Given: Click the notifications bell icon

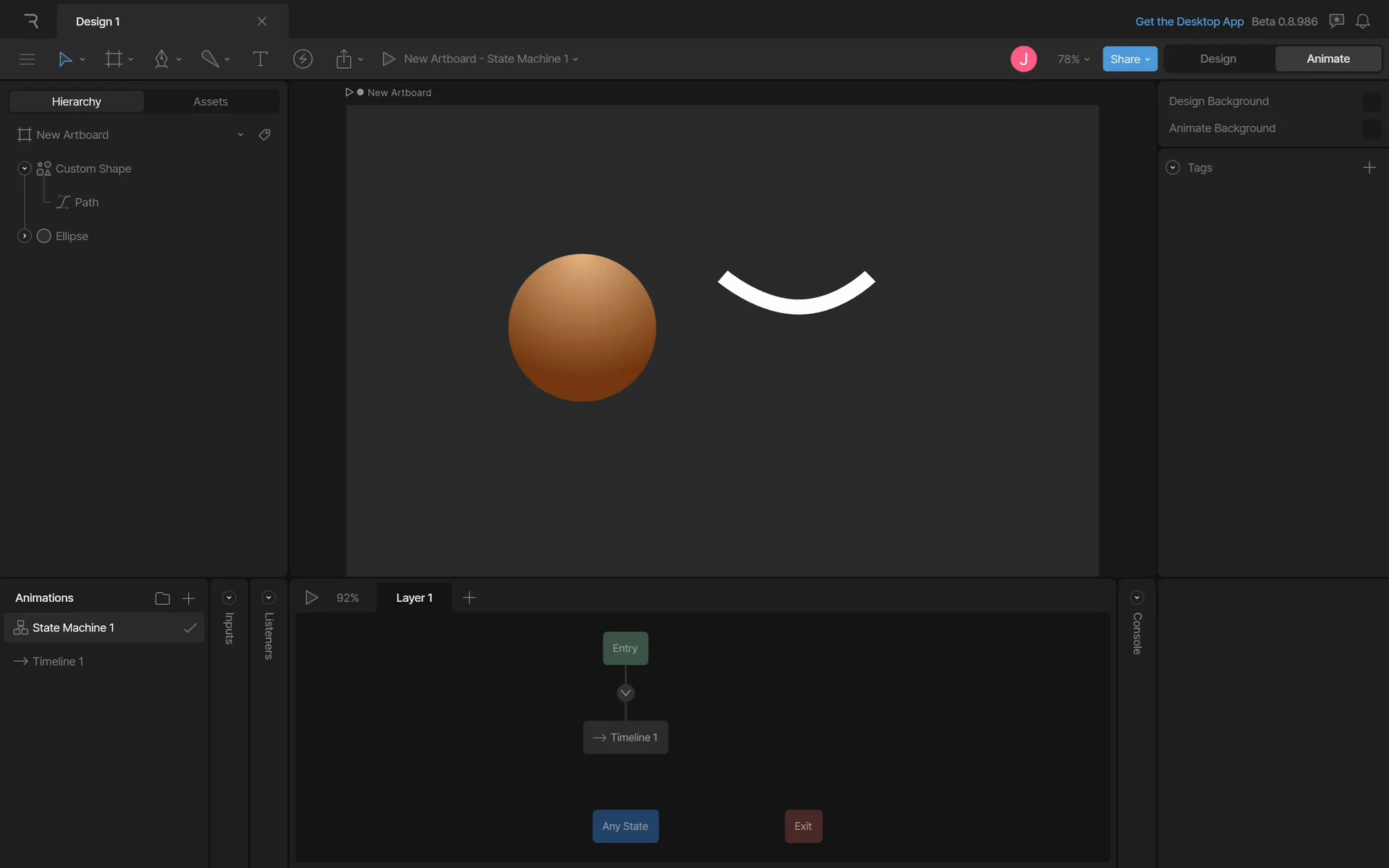Looking at the screenshot, I should coord(1362,21).
